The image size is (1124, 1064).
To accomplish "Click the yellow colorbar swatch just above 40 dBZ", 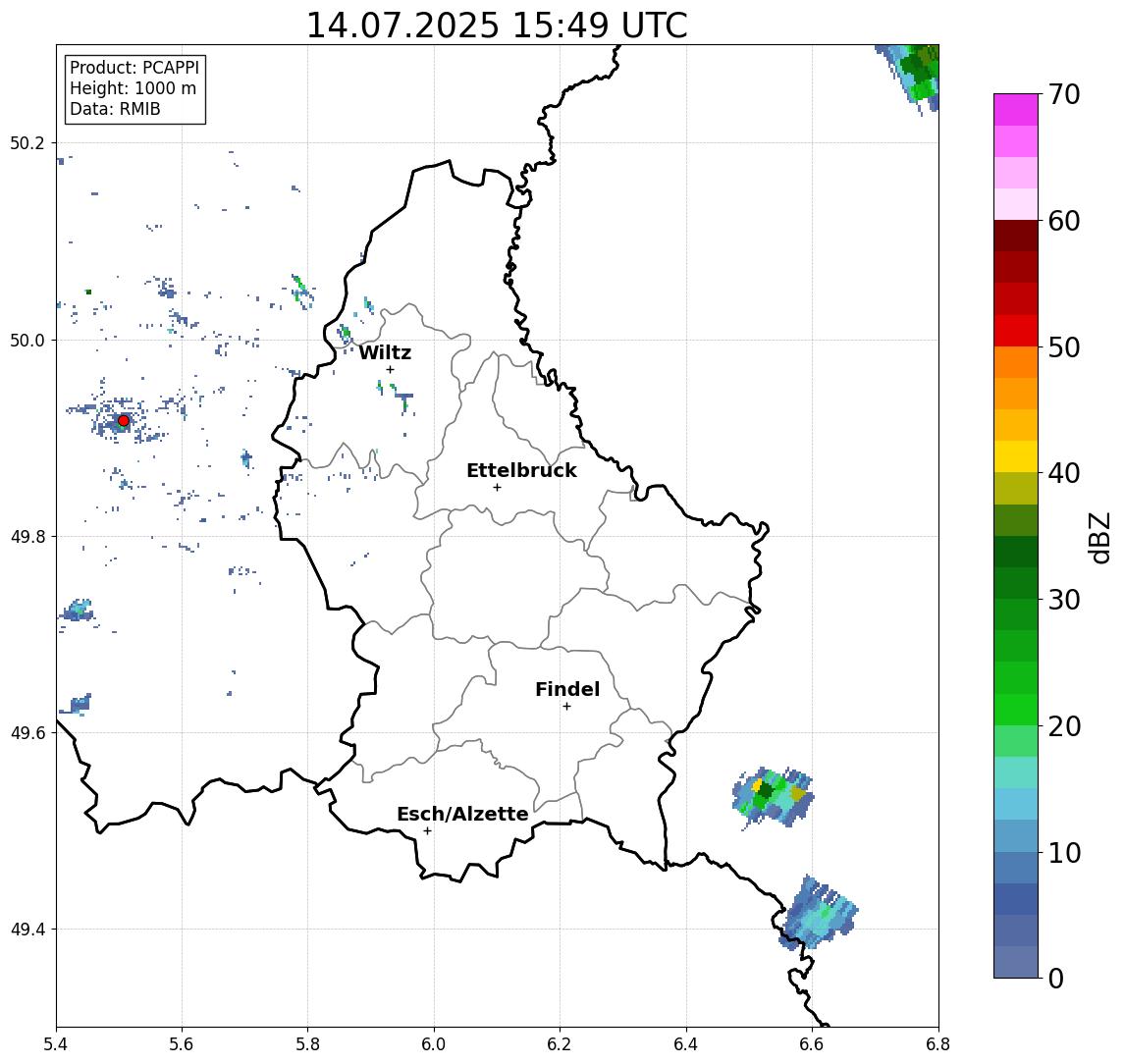I will [1016, 457].
